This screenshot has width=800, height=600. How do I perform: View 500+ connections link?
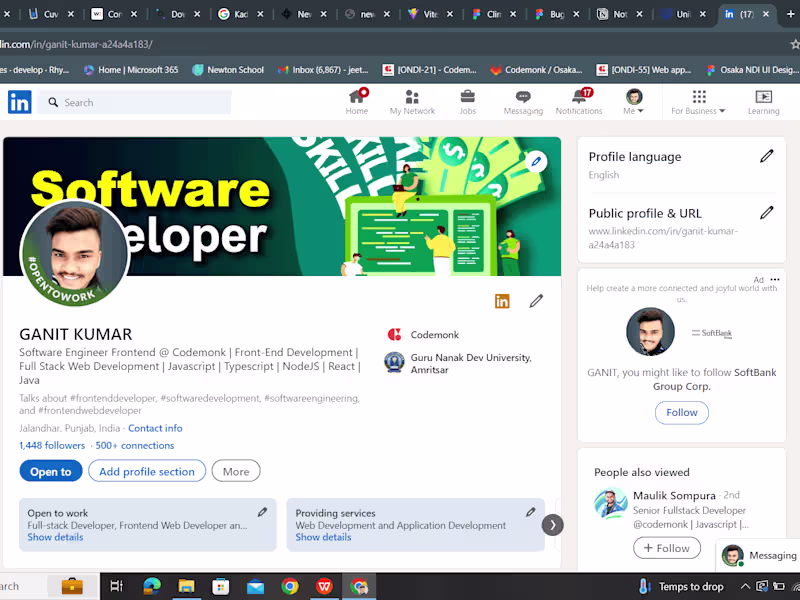click(x=135, y=445)
